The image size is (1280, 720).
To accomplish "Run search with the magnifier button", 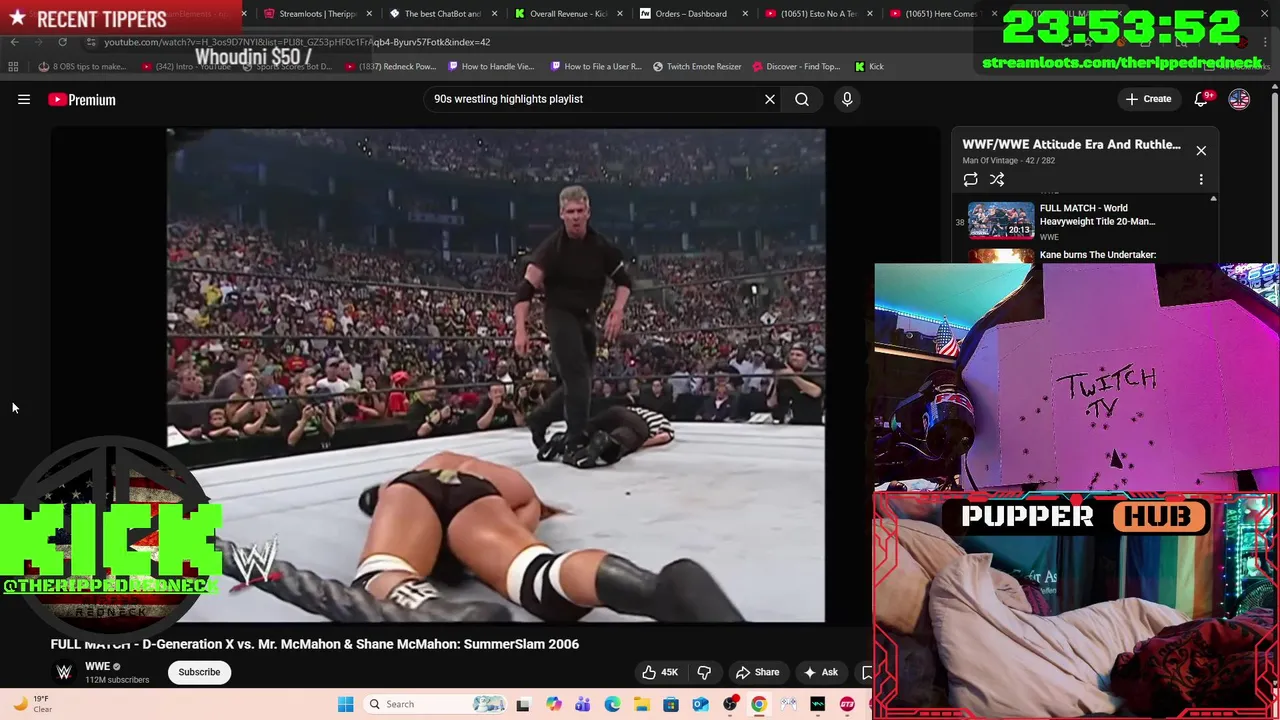I will point(802,99).
